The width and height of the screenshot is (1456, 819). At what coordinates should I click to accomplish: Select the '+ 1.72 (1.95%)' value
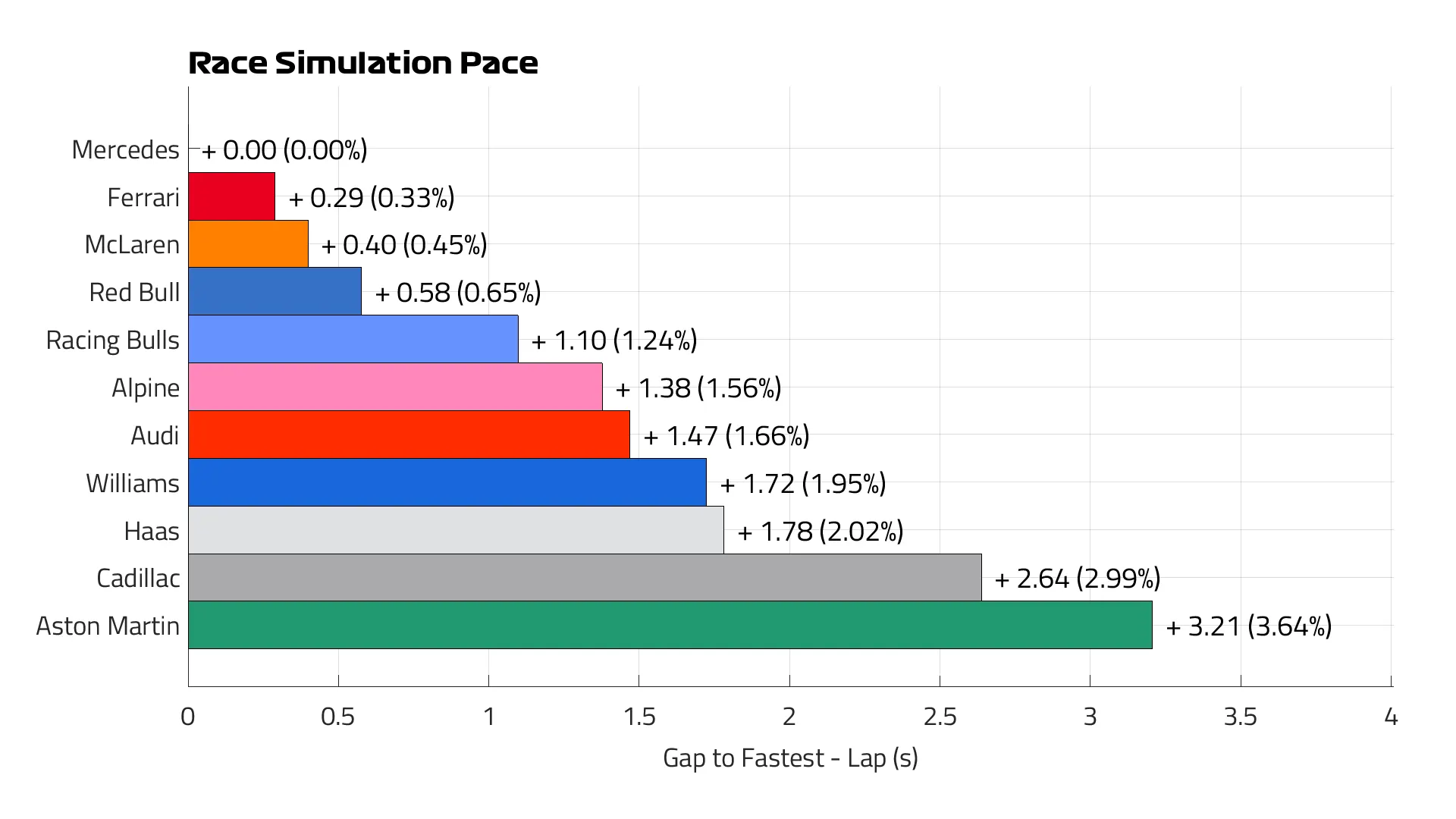(x=803, y=484)
